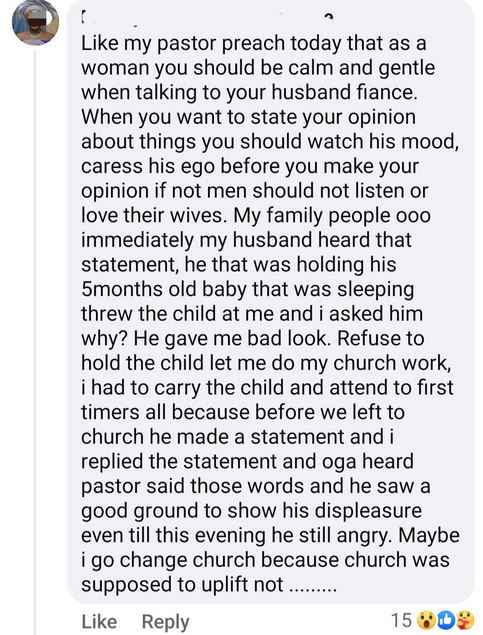Reply to this comment

coord(165,622)
